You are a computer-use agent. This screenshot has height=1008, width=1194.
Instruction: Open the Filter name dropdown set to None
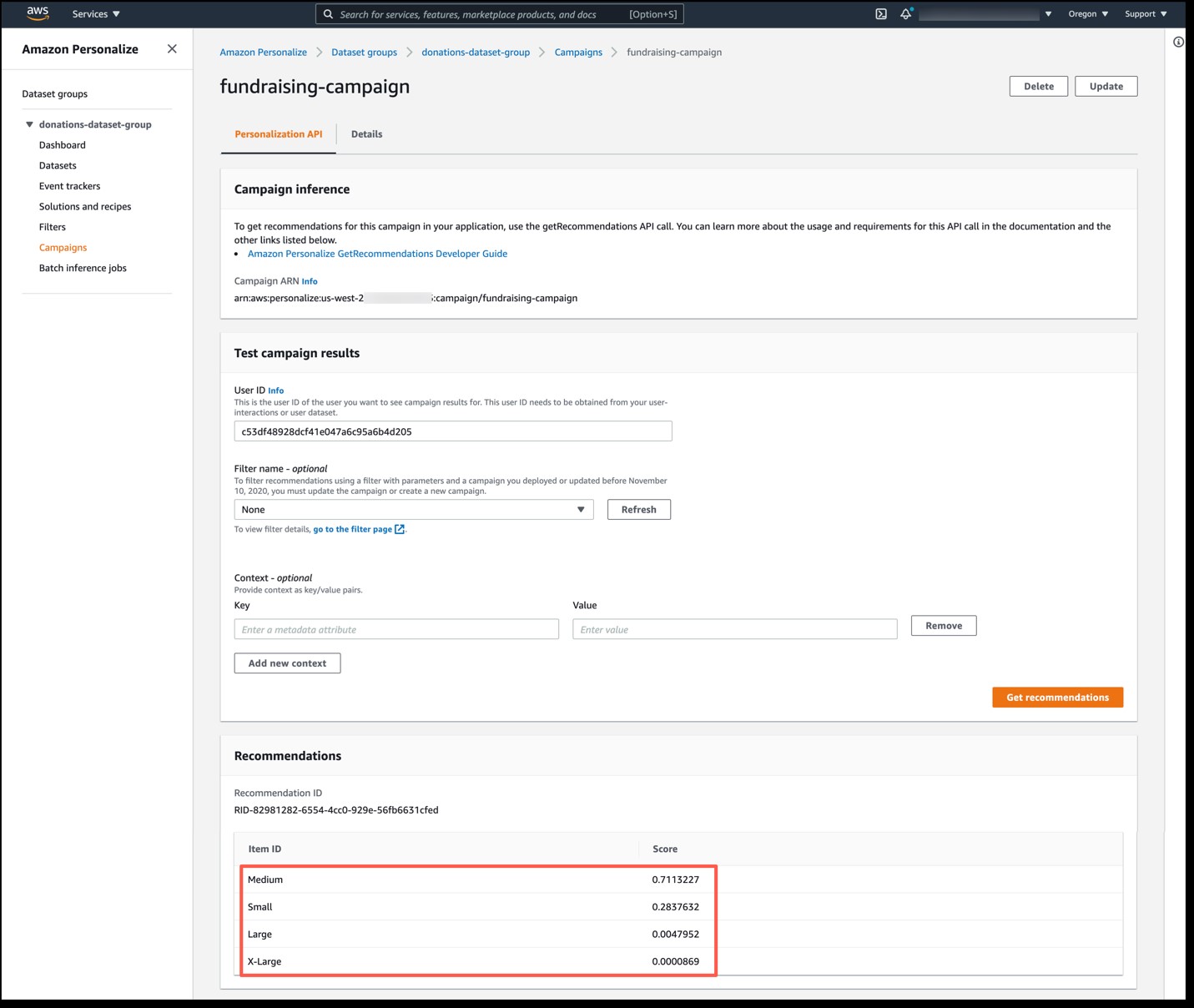[414, 510]
